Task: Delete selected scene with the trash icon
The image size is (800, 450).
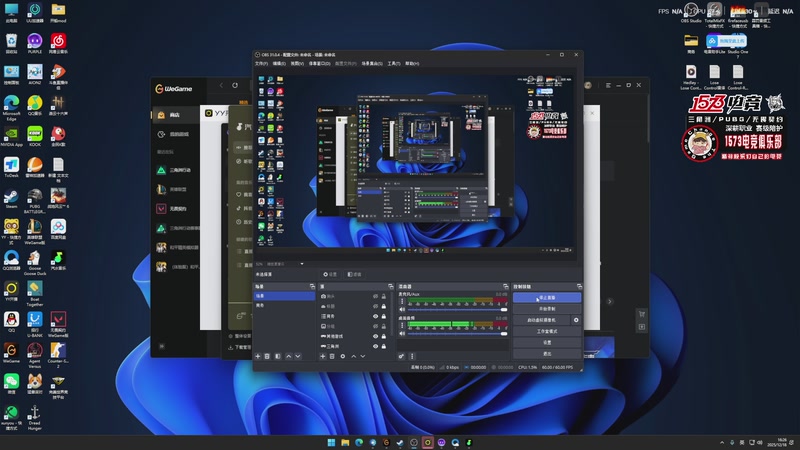Action: coord(267,356)
